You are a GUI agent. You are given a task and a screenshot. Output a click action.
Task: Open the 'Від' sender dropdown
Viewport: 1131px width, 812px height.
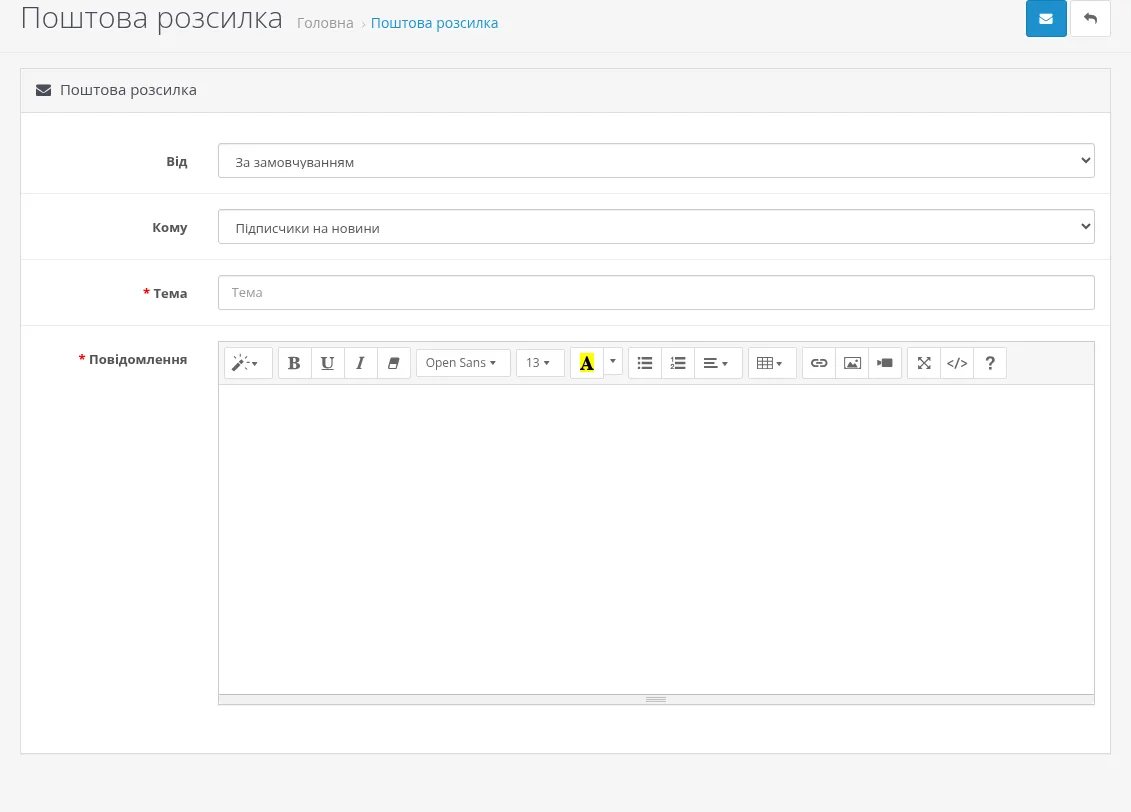click(x=656, y=161)
